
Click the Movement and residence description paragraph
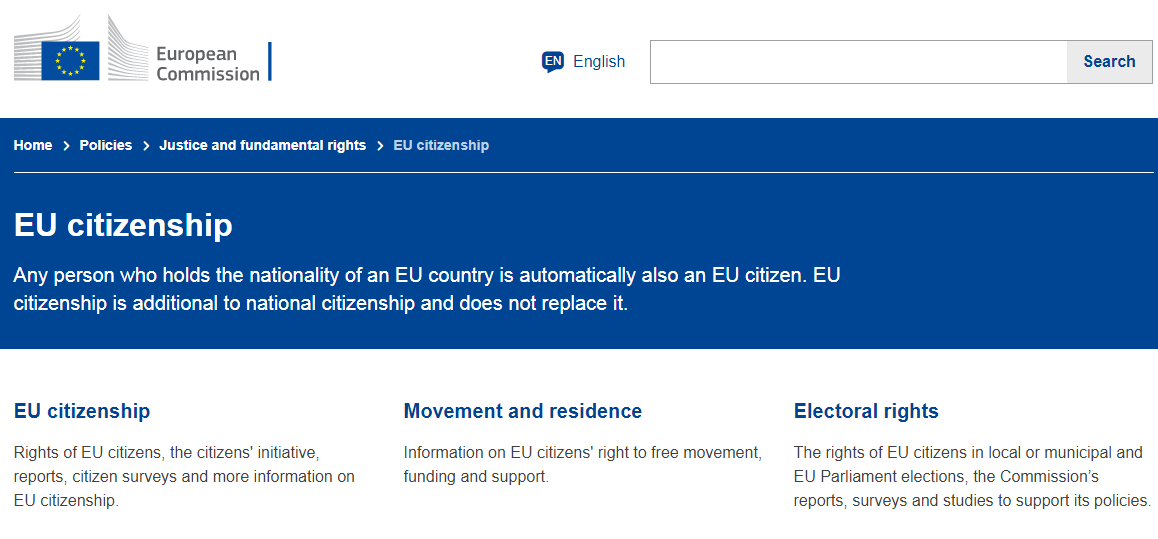pyautogui.click(x=582, y=464)
